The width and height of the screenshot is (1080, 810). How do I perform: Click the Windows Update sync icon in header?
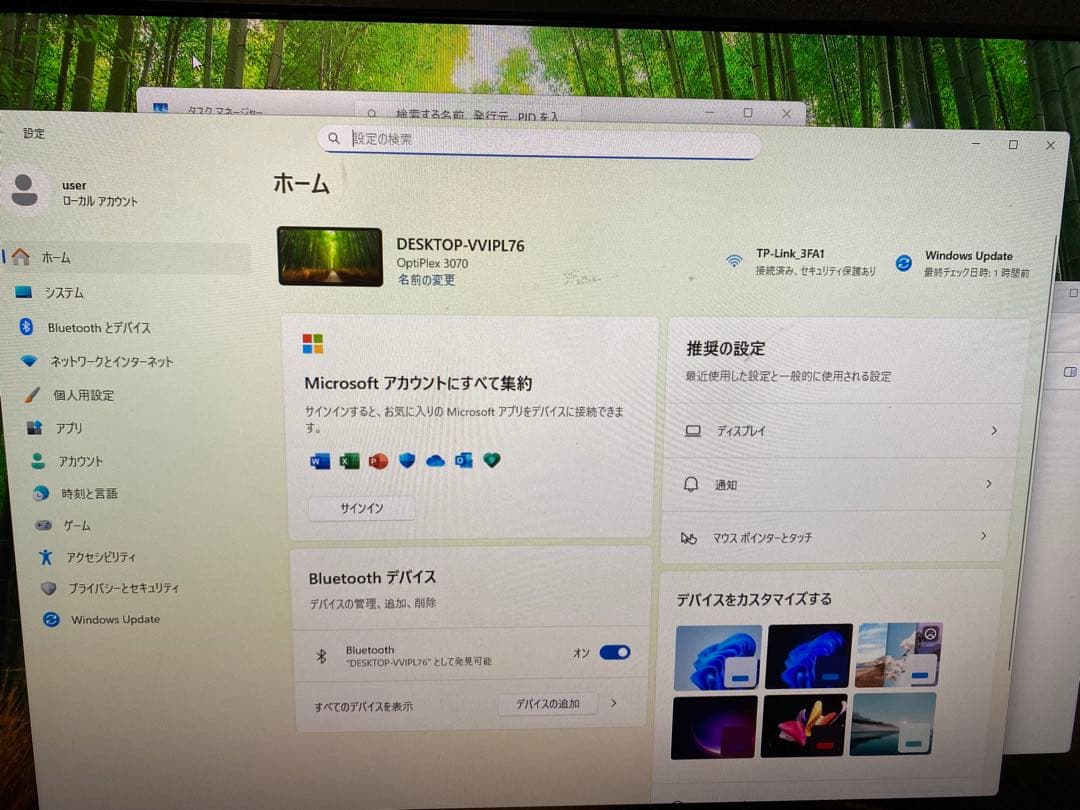[x=904, y=263]
